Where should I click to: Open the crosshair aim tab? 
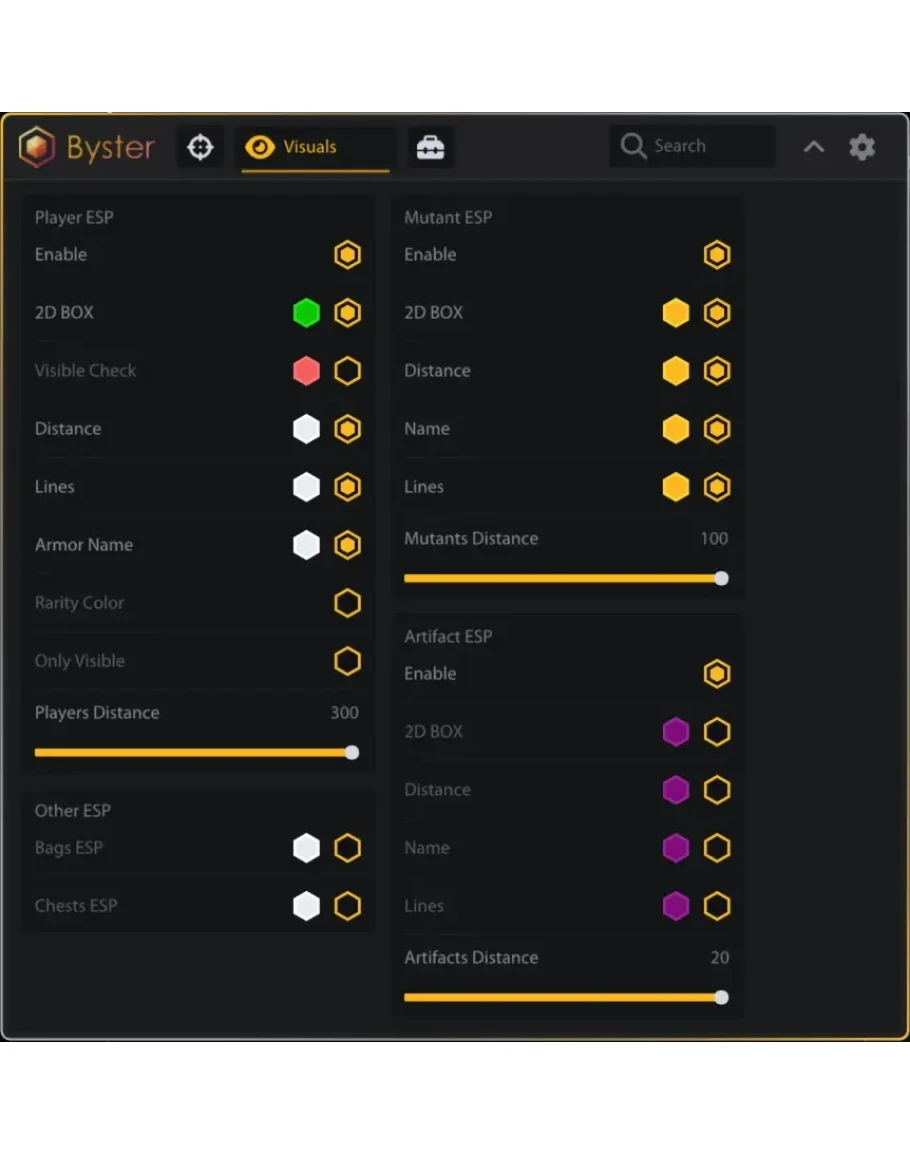(200, 148)
